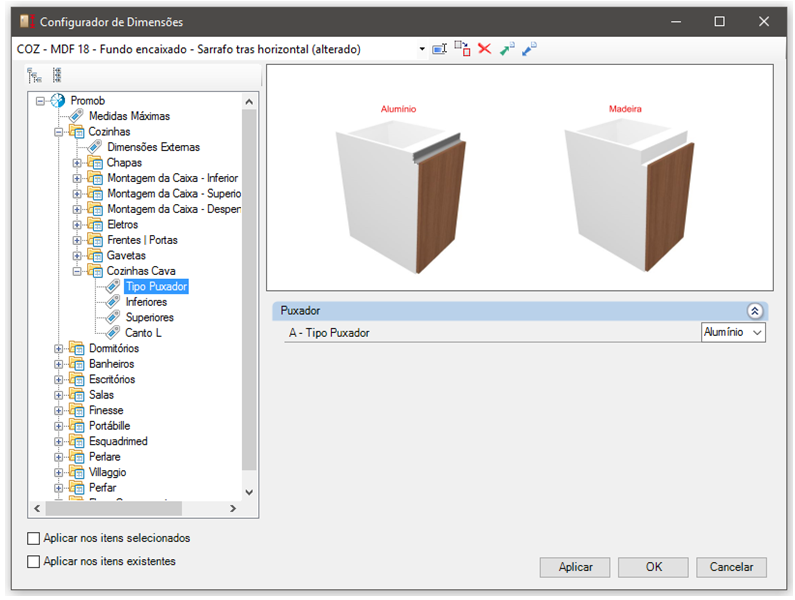Click the Canto L tag icon
Viewport: 795px width, 600px height.
113,333
